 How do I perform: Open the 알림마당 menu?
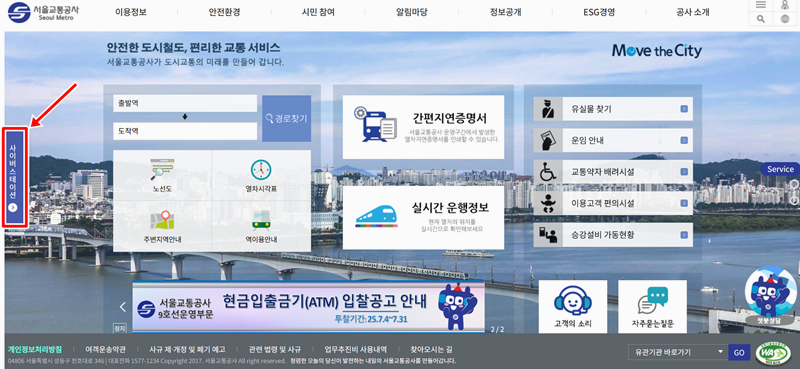tap(412, 12)
